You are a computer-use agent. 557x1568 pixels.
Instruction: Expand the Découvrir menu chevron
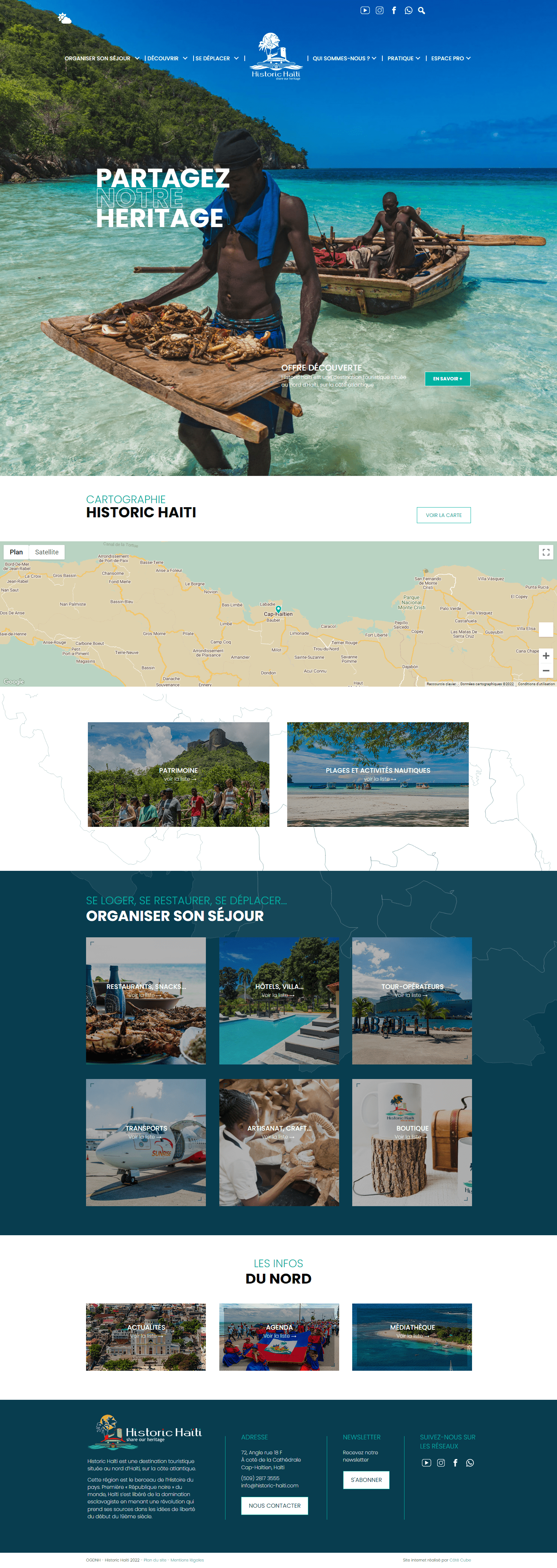[185, 58]
